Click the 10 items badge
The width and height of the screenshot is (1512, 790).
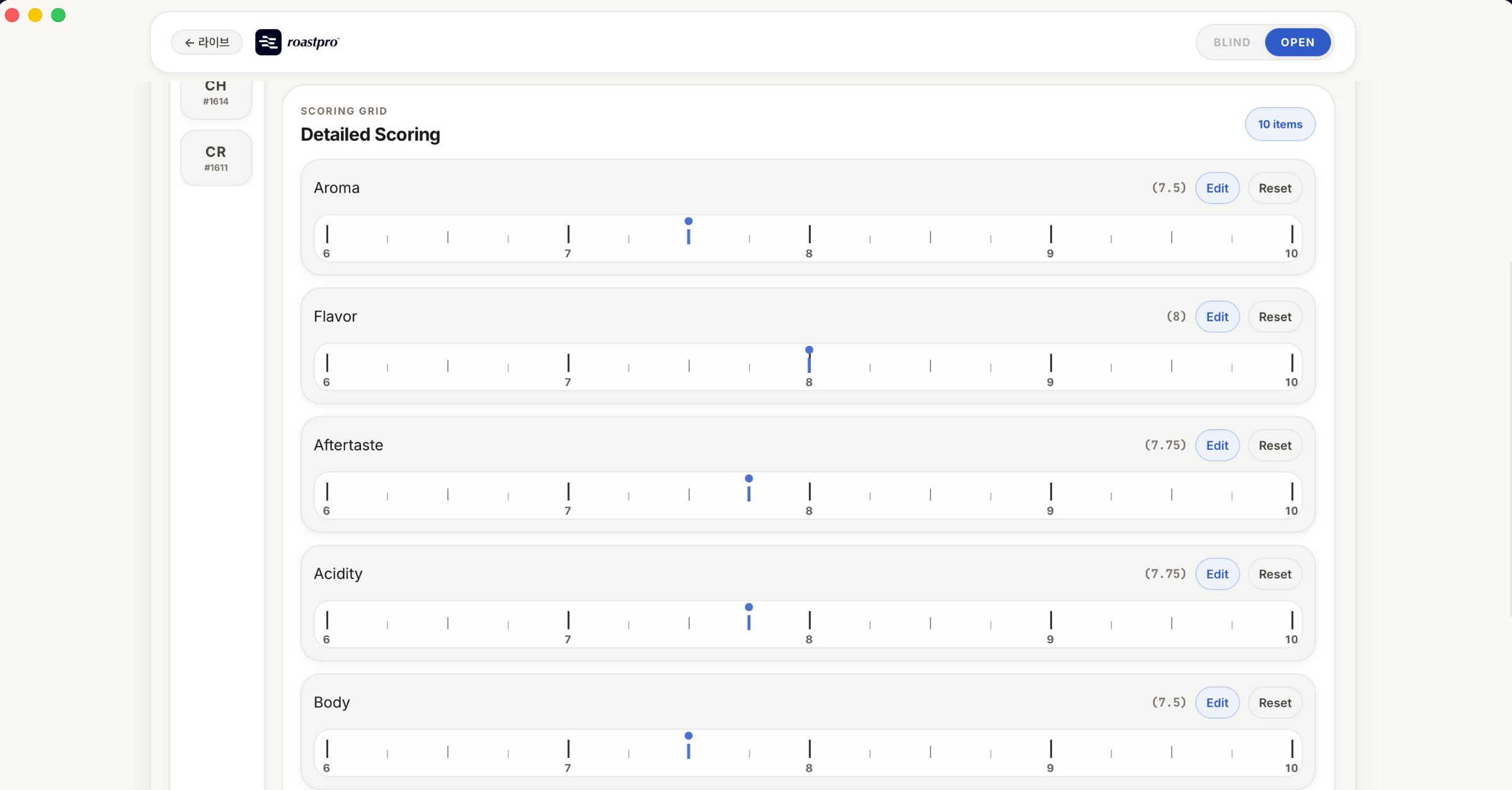[1280, 124]
